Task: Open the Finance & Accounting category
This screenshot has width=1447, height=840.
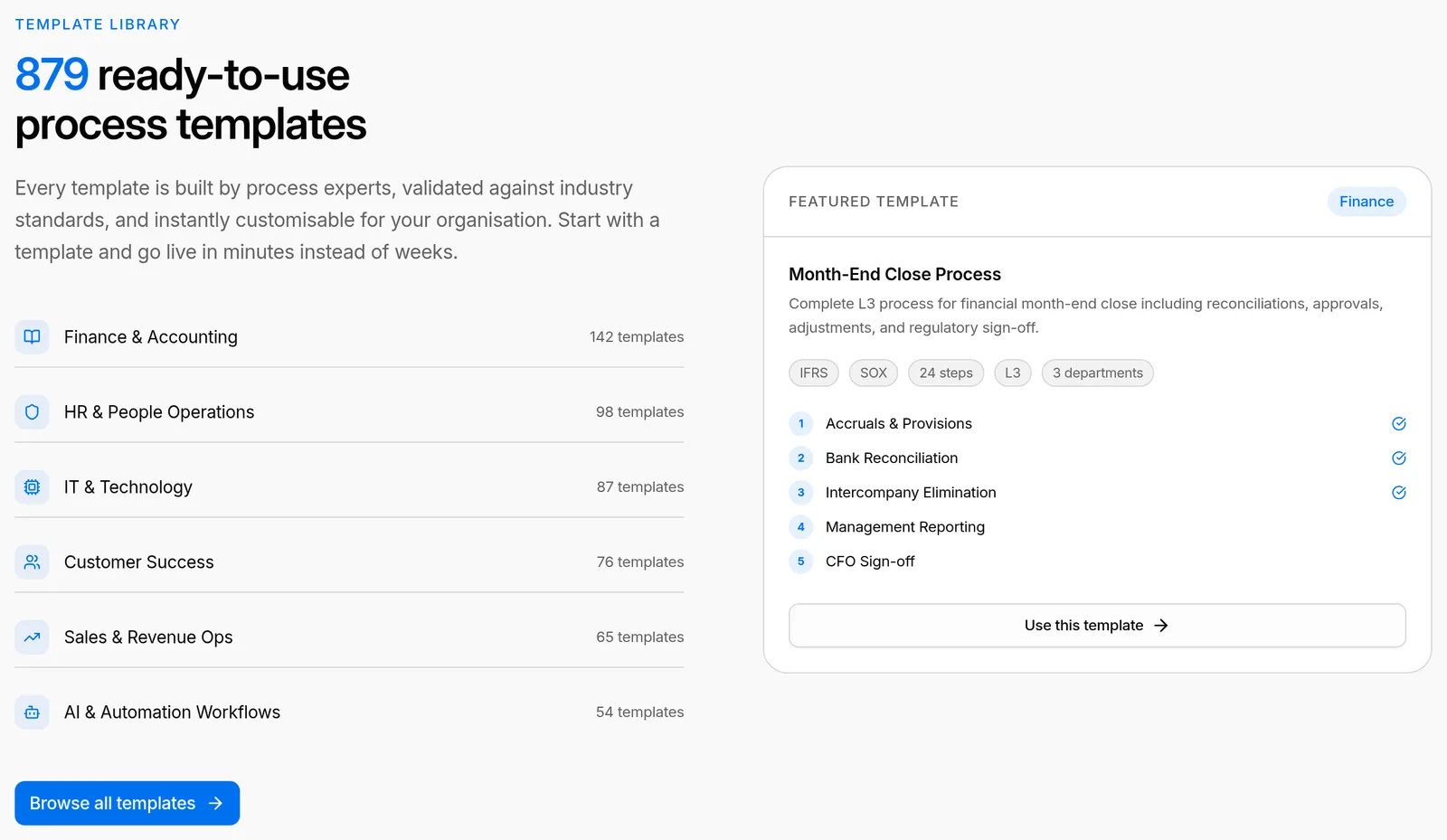Action: pyautogui.click(x=349, y=336)
